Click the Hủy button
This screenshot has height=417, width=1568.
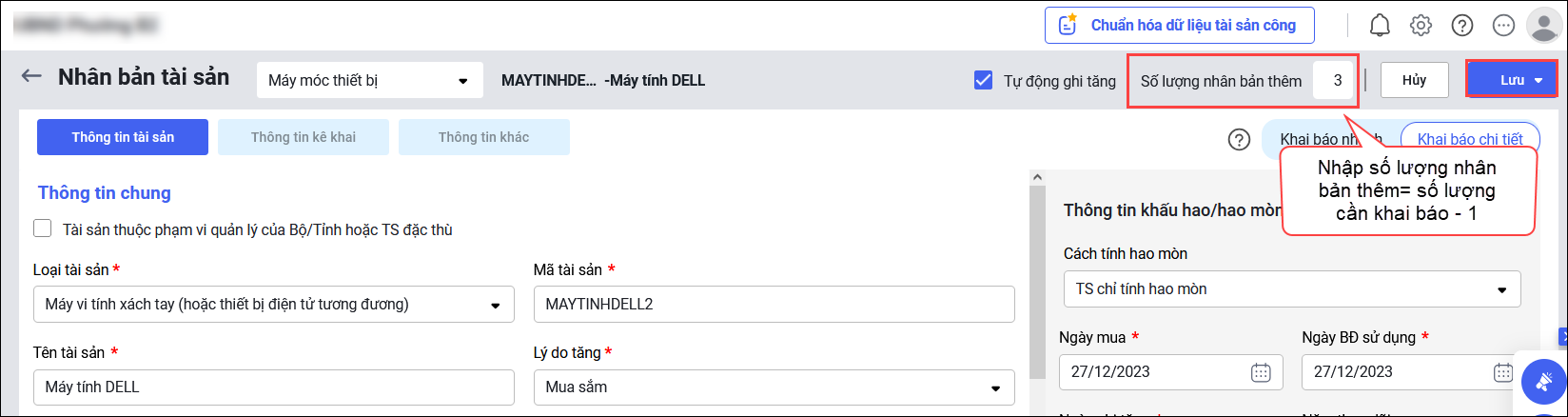1414,81
